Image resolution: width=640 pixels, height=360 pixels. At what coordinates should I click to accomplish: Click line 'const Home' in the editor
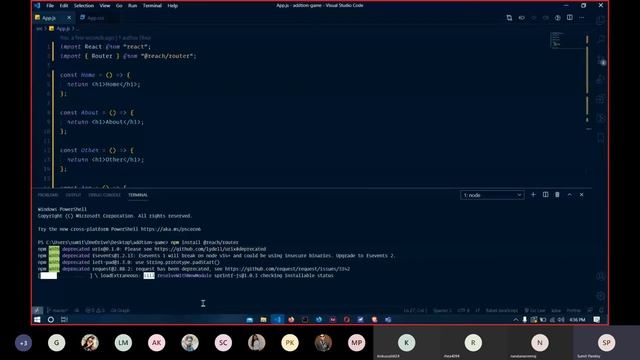[95, 75]
